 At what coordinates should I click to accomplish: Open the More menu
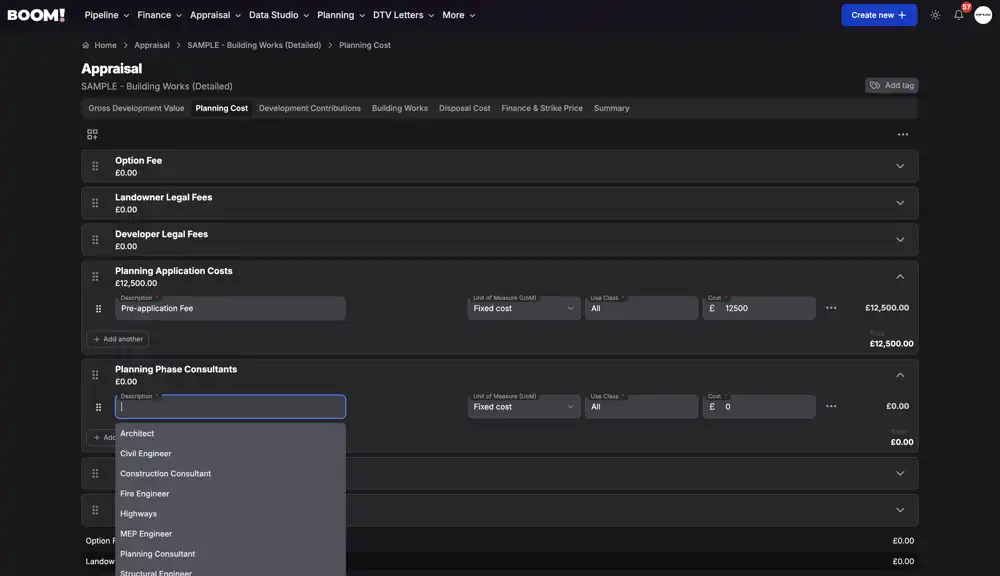459,15
